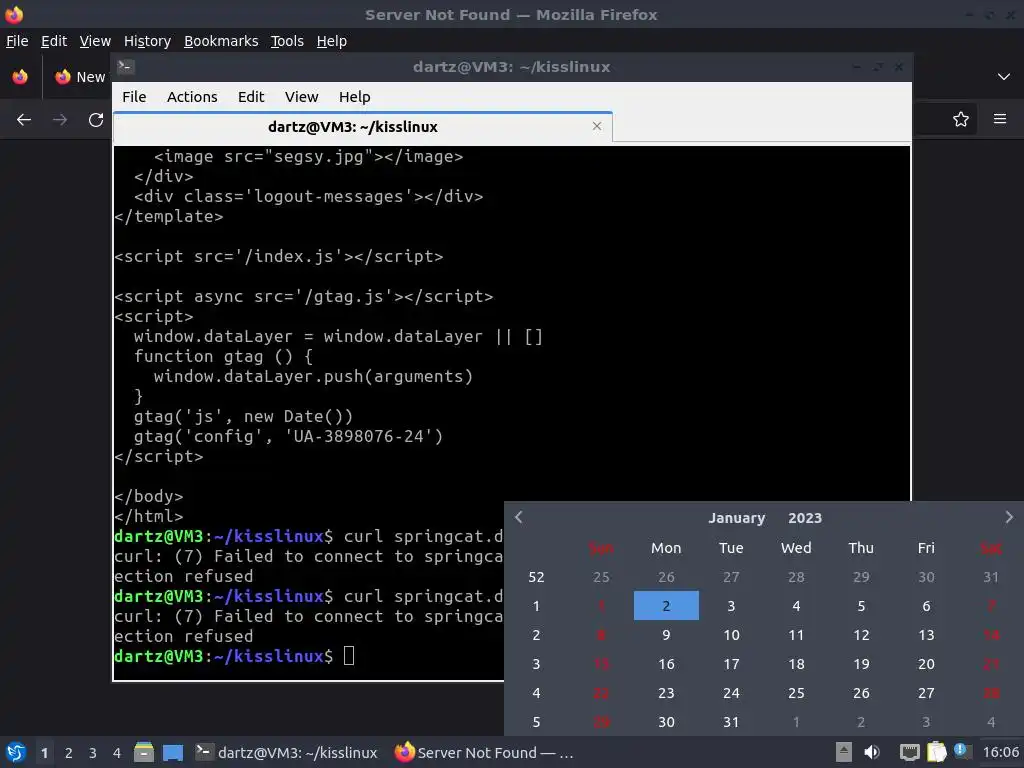
Task: Click the Firefox View pinned icon
Action: [x=20, y=77]
